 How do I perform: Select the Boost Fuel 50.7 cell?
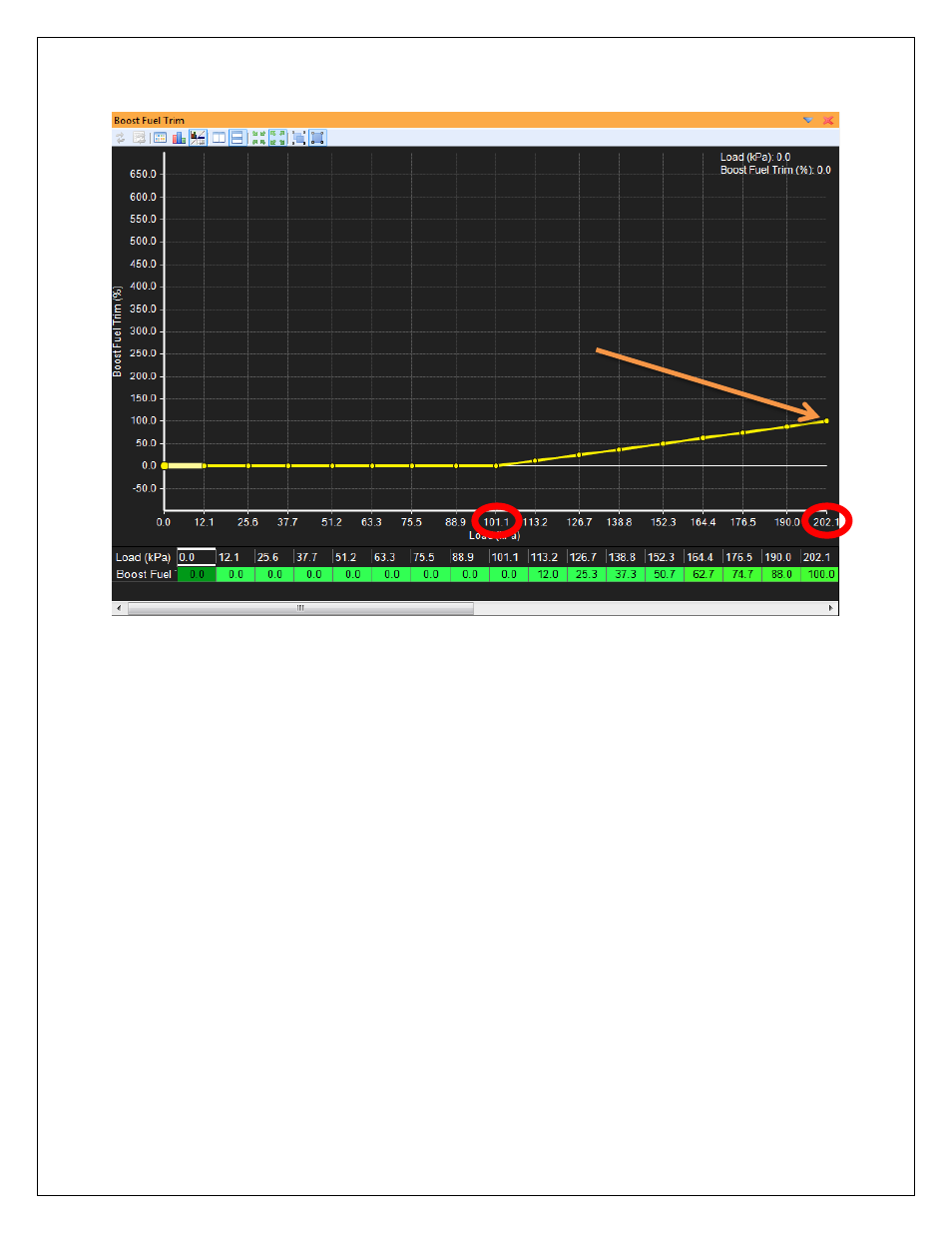(665, 574)
